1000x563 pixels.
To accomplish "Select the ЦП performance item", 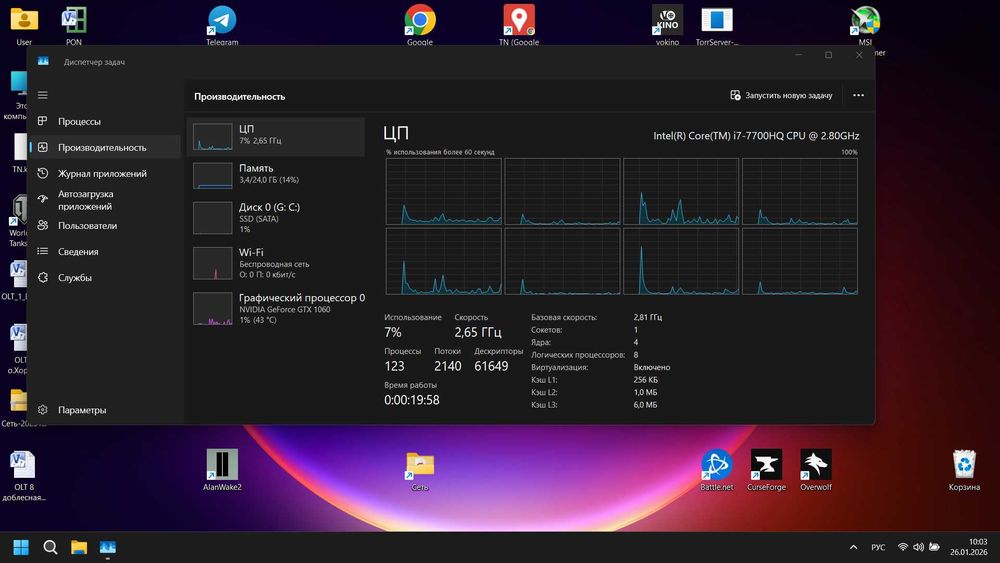I will point(276,136).
